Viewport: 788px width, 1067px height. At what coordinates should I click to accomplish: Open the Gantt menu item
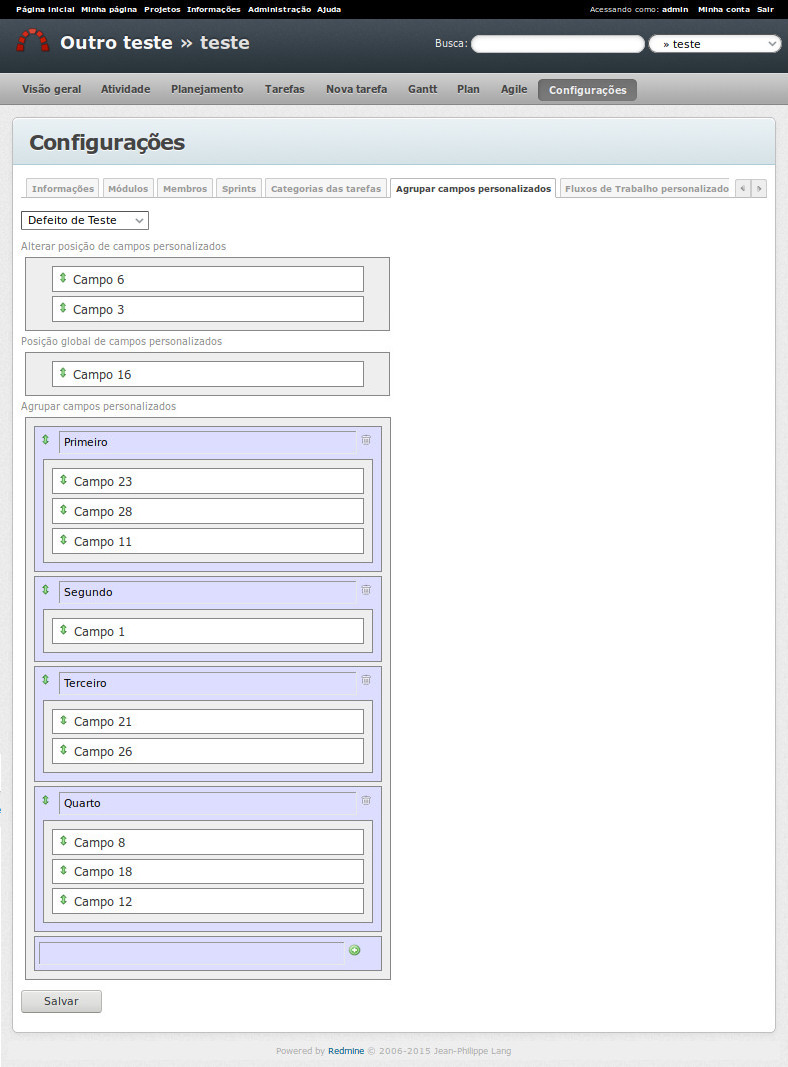coord(422,89)
